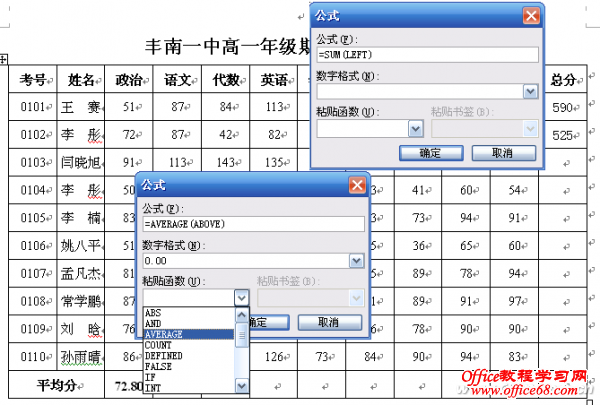The height and width of the screenshot is (405, 600).
Task: Click name cell 闫晓旭
Action: pos(81,162)
